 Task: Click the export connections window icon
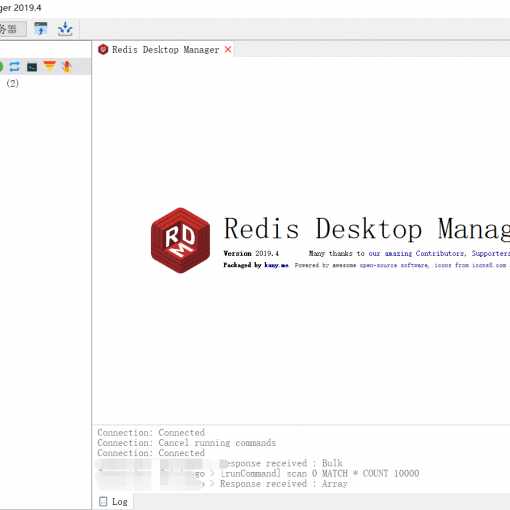pos(41,29)
